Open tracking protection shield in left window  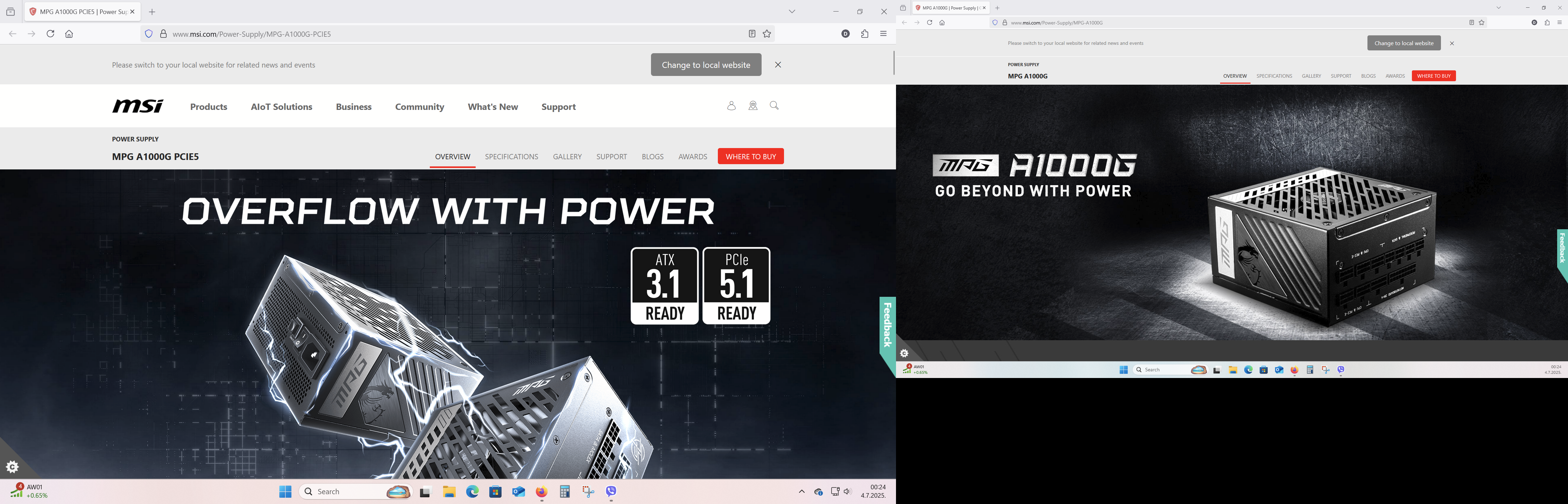[x=148, y=34]
